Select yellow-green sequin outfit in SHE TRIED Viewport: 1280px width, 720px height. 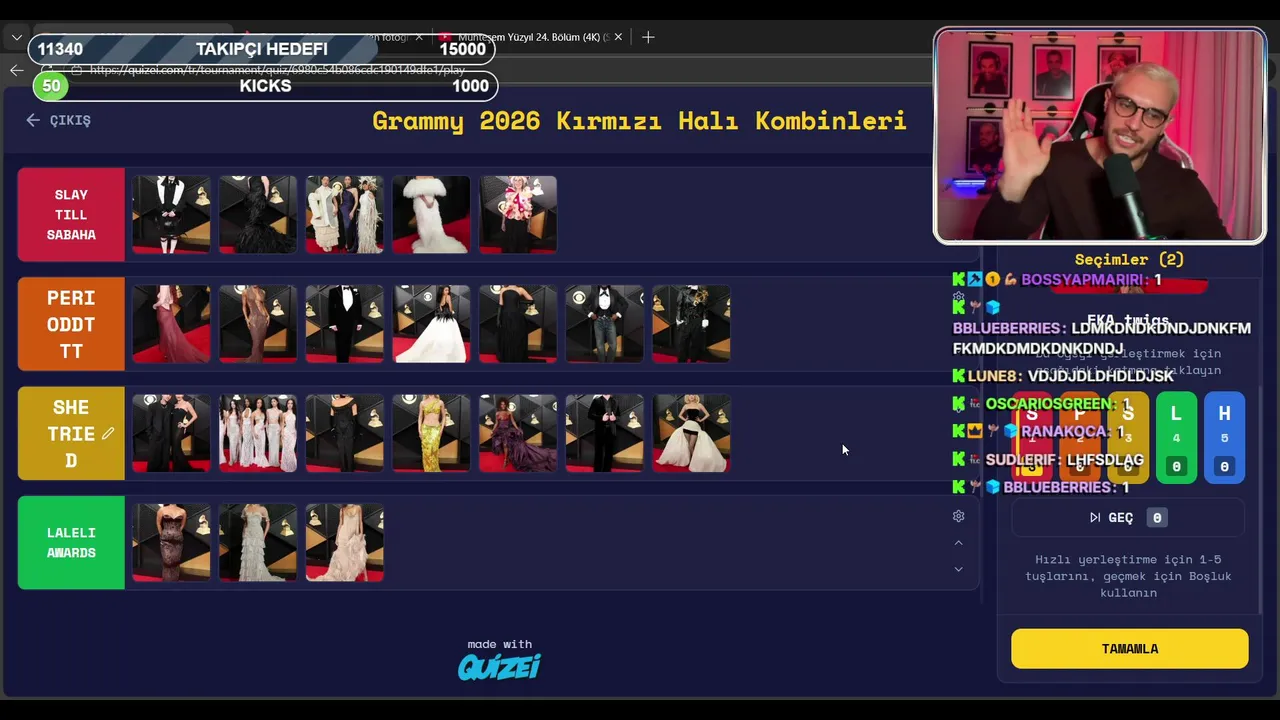tap(431, 433)
